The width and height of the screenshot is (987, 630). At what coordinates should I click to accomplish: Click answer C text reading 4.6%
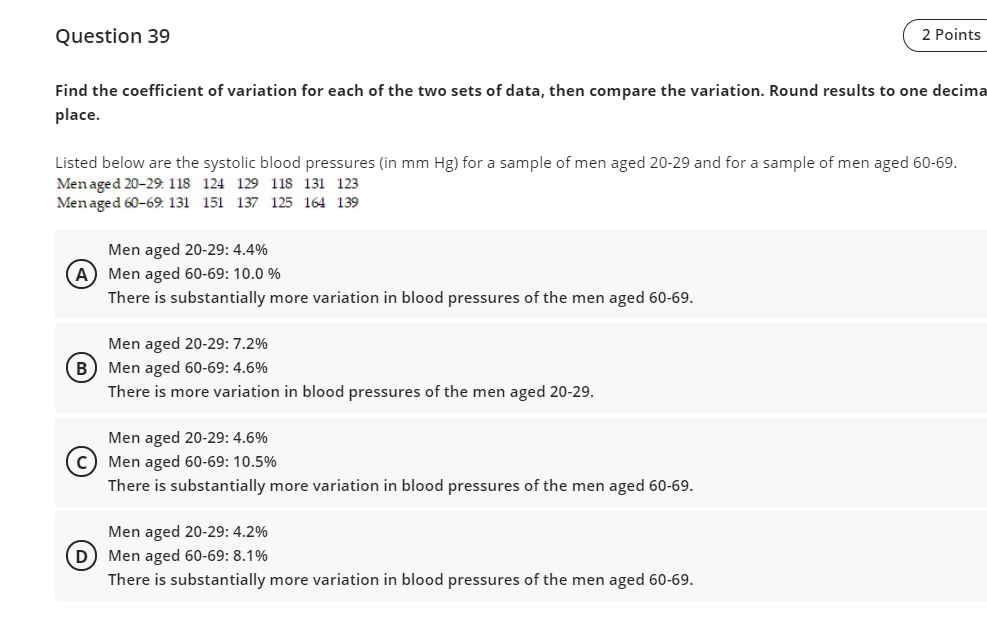tap(187, 438)
